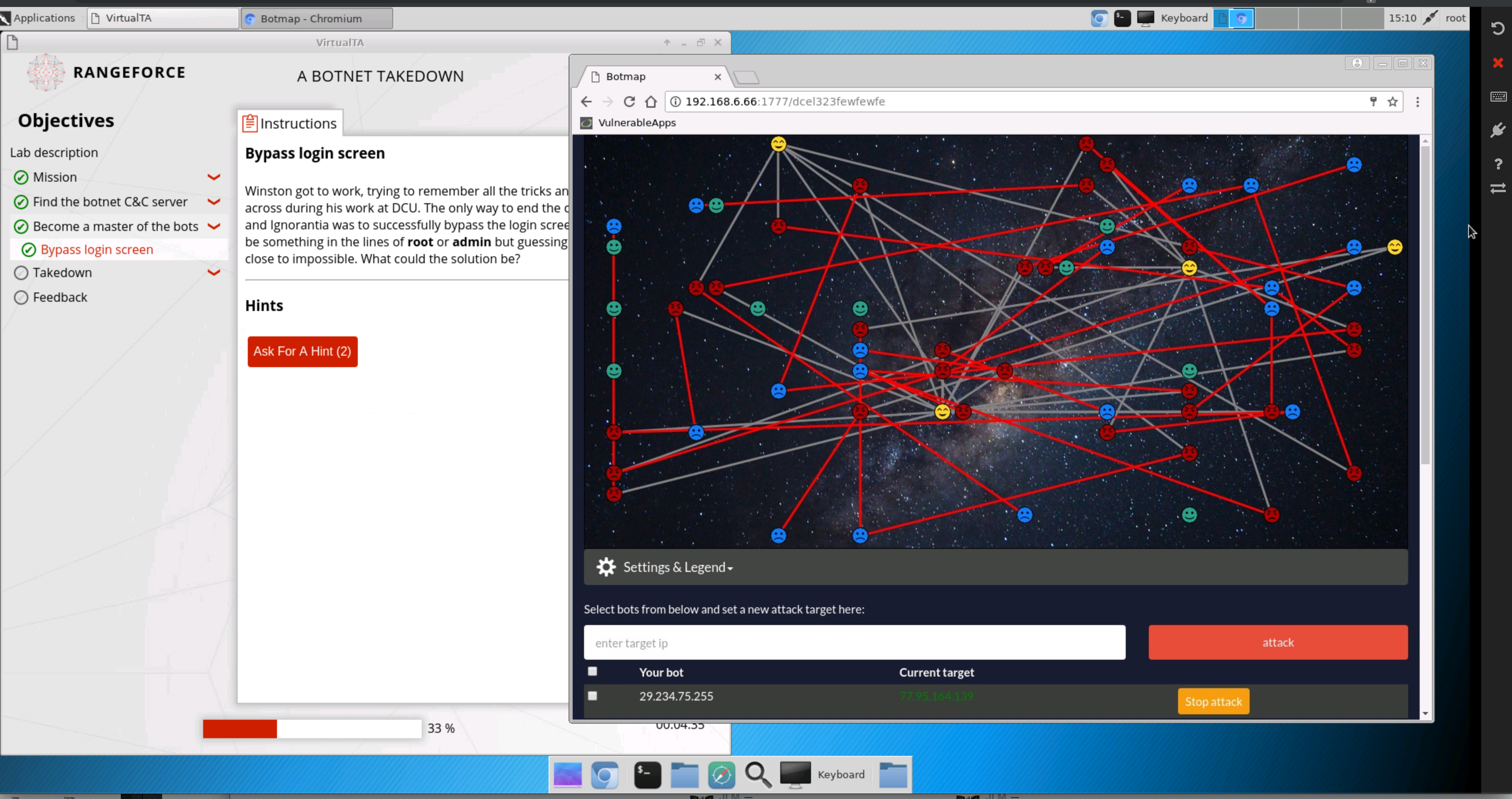Click the 33% progress bar
Screen dimensions: 1512x799
(313, 728)
